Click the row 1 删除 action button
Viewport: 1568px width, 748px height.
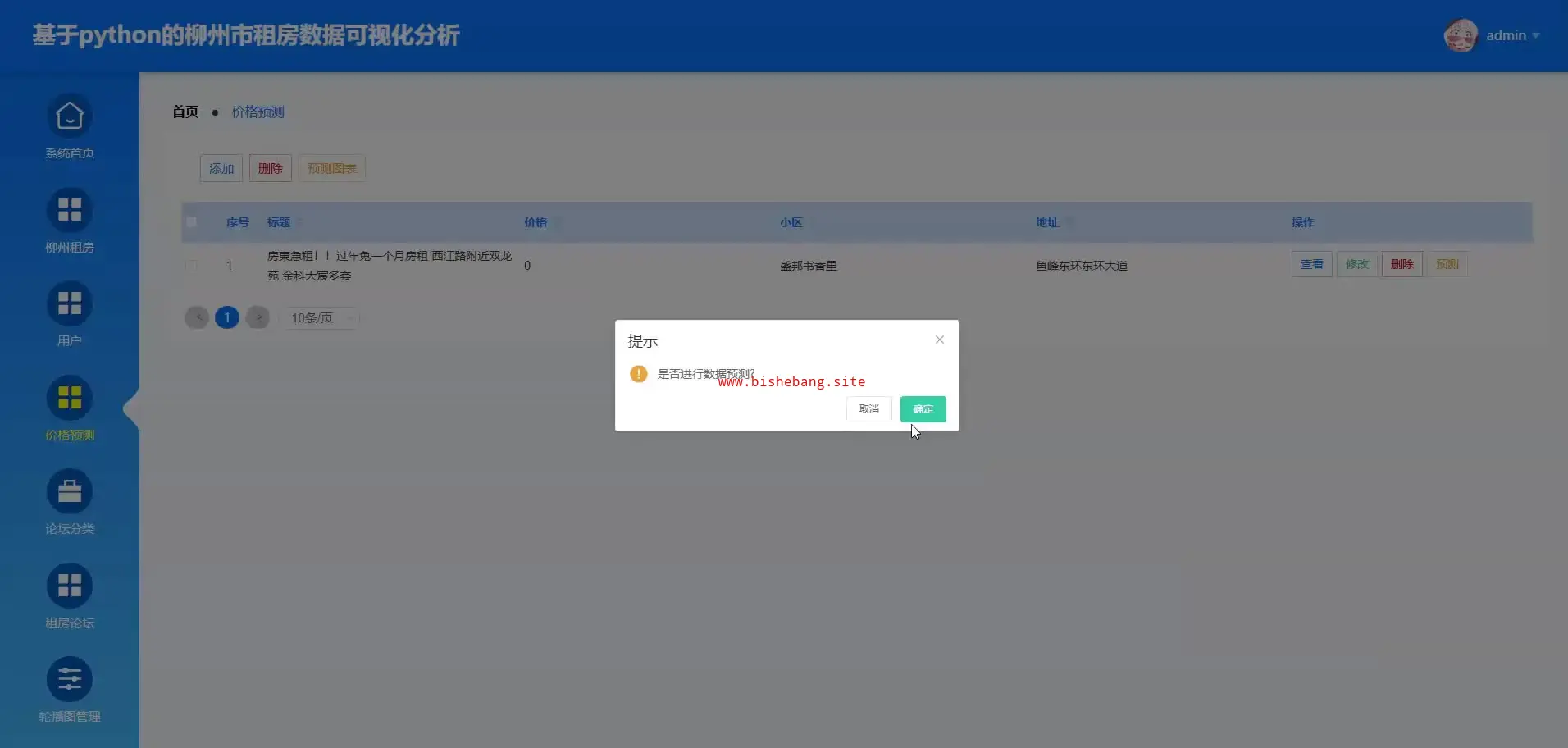1402,264
